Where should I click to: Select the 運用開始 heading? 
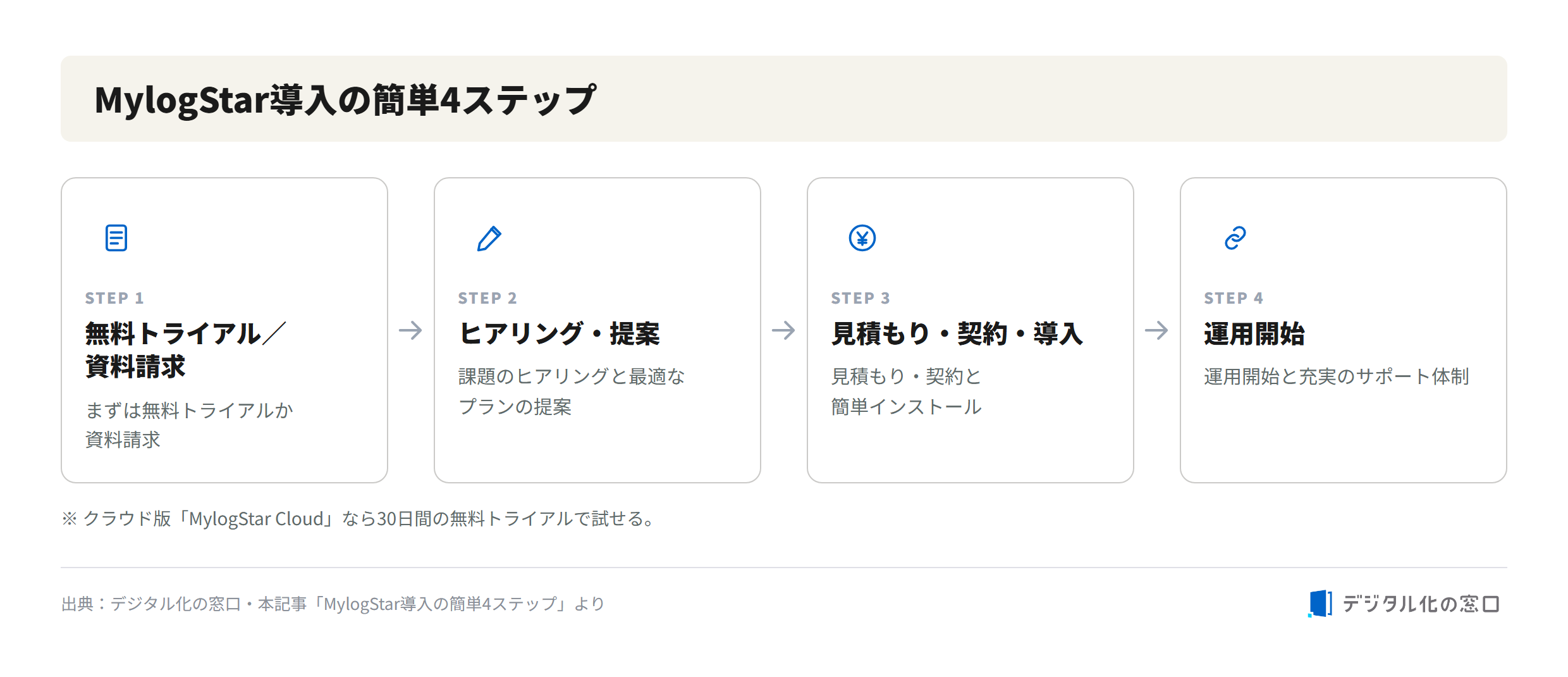point(1254,333)
